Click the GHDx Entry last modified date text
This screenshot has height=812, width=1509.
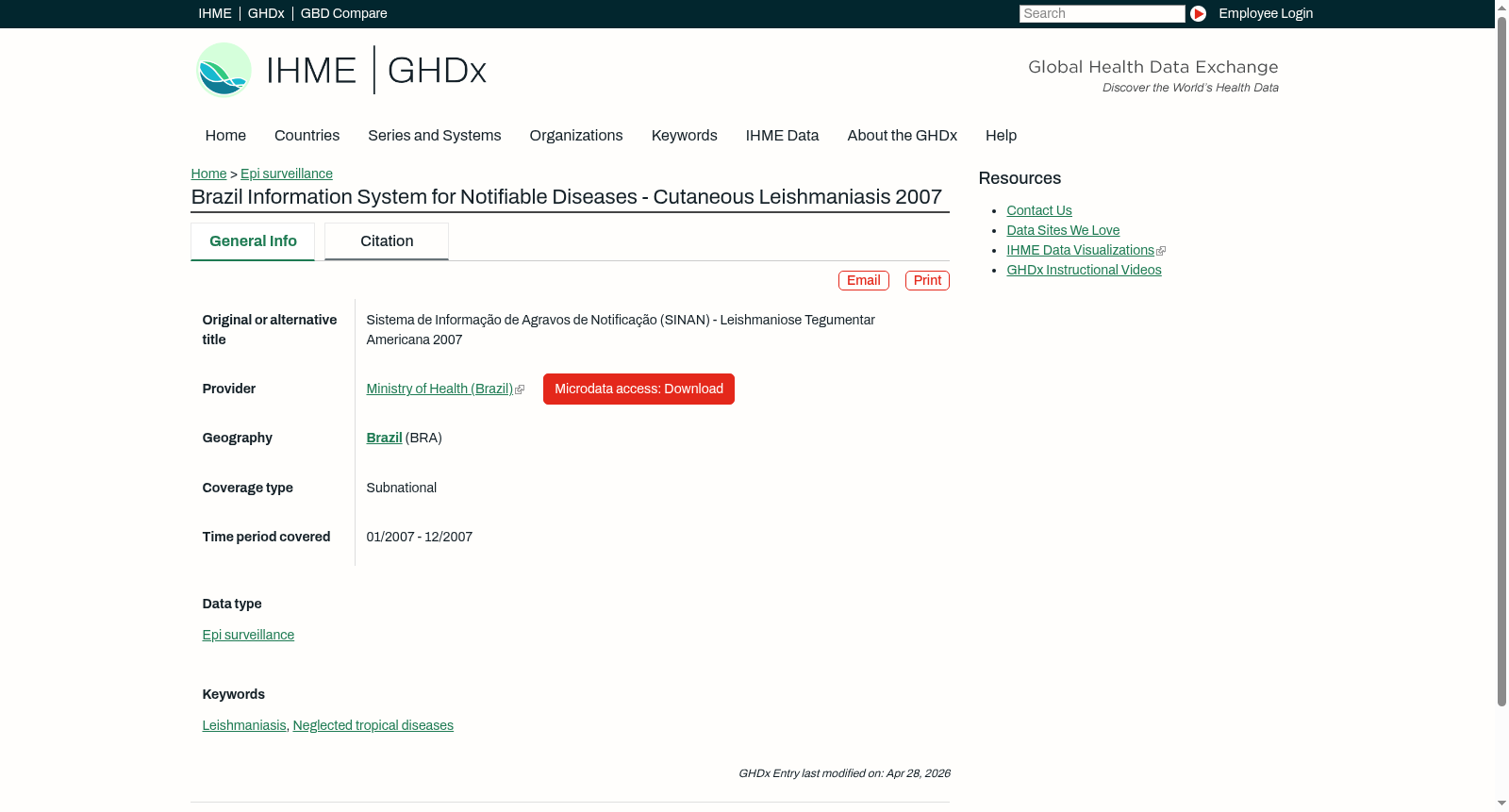pos(844,773)
